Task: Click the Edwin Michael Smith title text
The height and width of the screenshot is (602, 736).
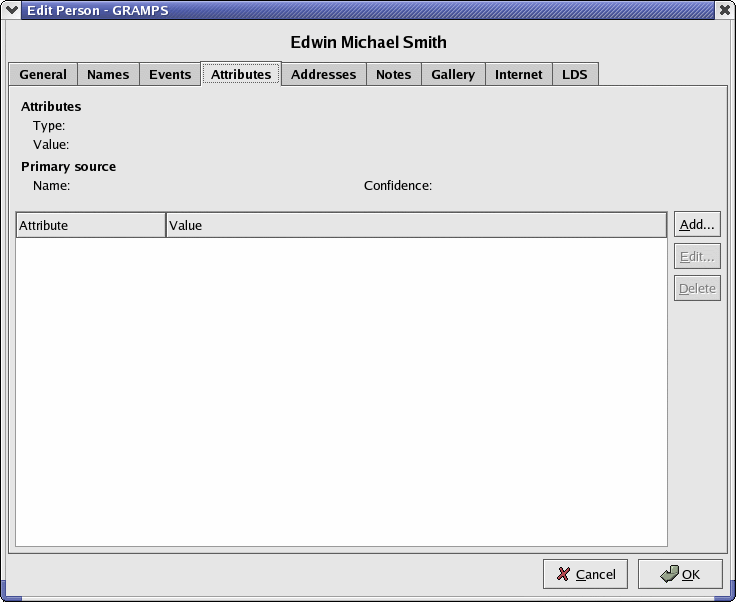Action: pyautogui.click(x=368, y=42)
